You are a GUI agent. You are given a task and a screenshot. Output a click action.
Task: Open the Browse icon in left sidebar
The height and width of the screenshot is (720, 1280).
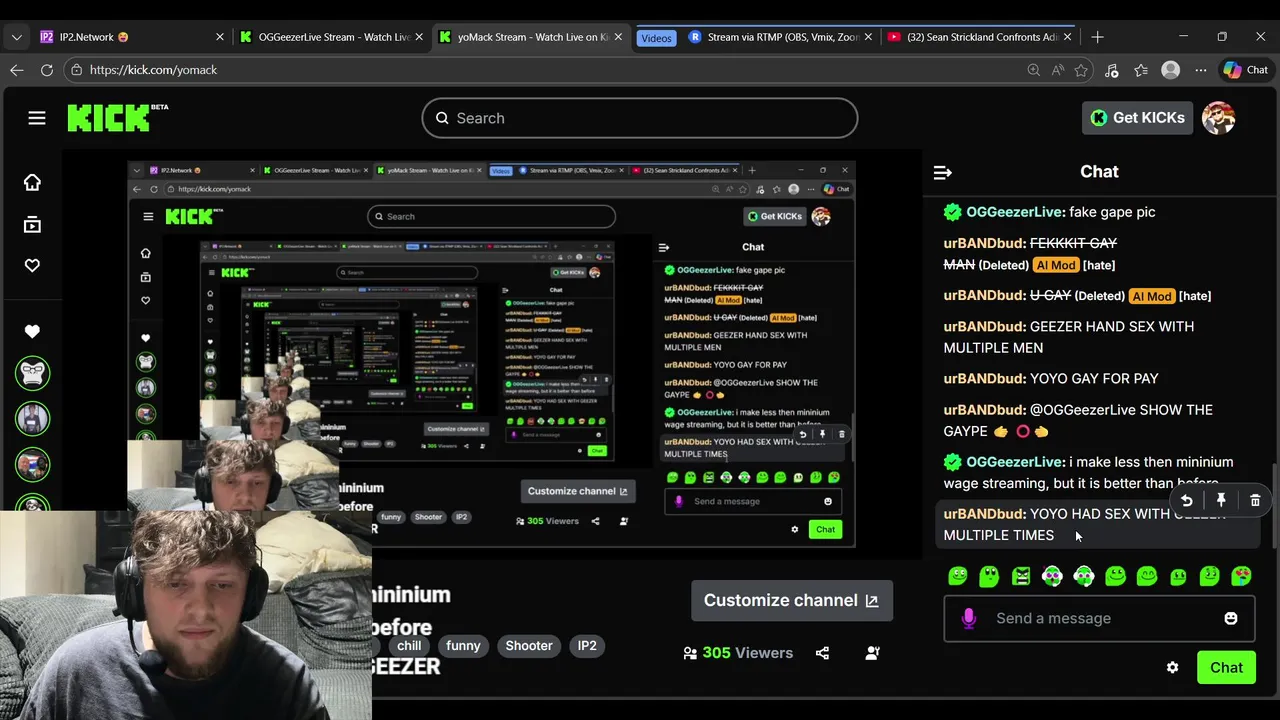[32, 225]
